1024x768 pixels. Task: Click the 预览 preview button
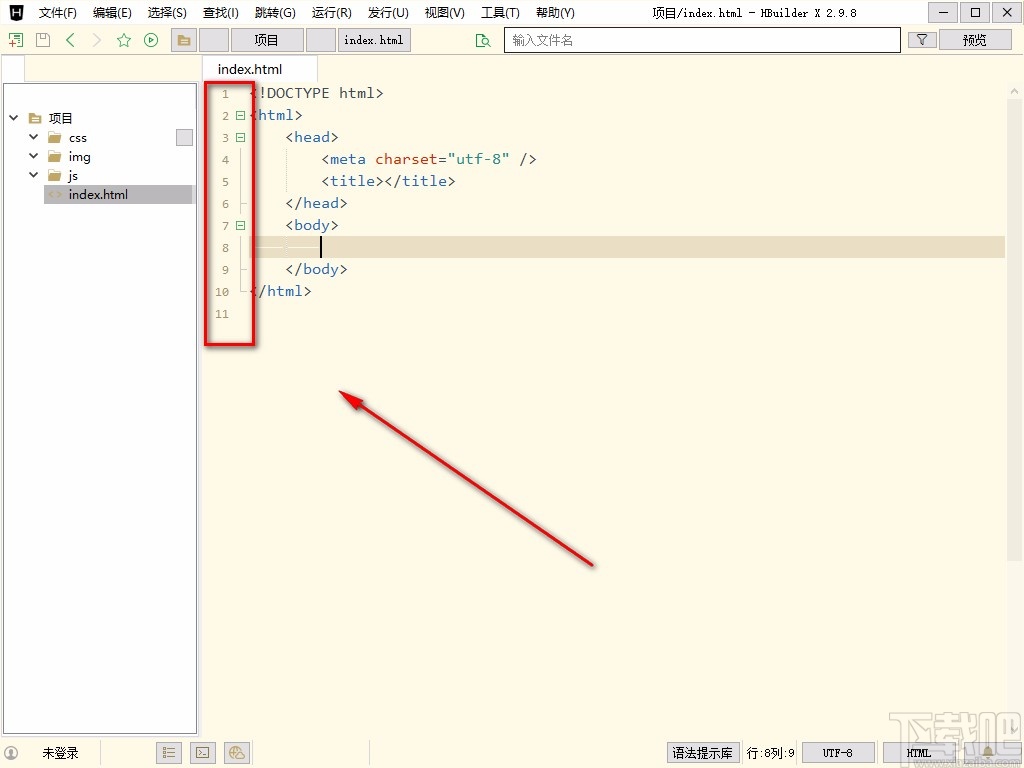pyautogui.click(x=974, y=40)
